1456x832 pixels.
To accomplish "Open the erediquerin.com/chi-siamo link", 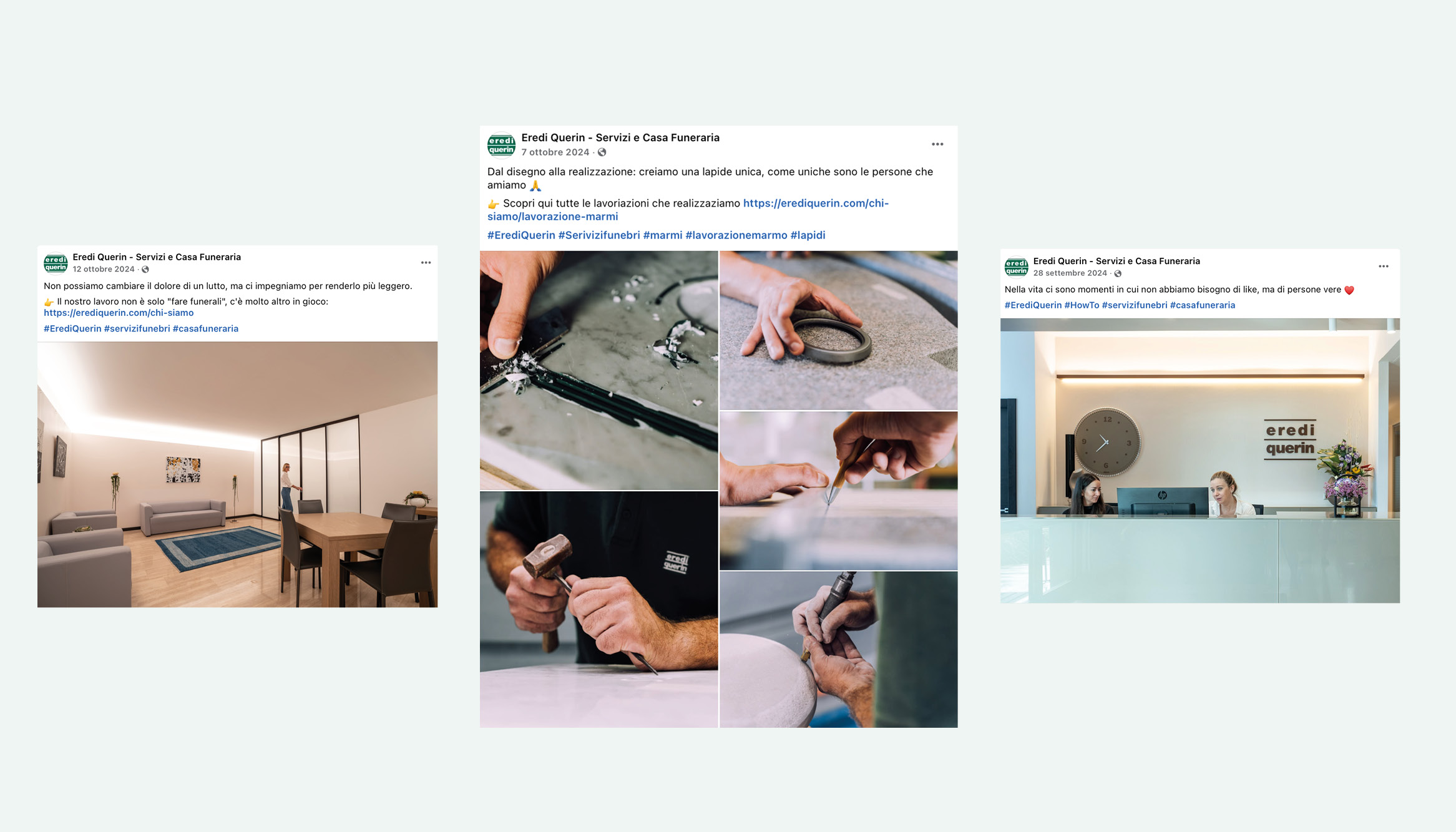I will point(119,313).
